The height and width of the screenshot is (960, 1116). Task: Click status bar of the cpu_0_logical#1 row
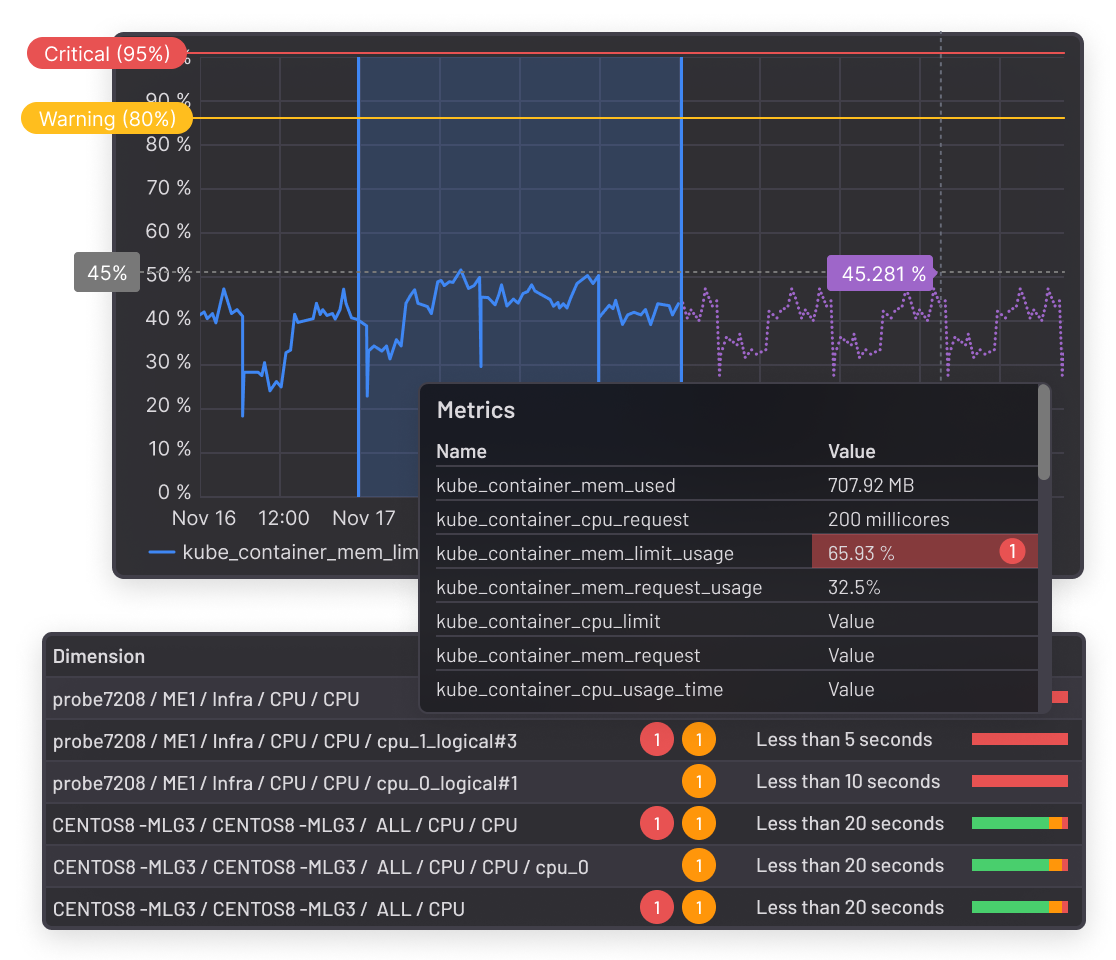1019,781
